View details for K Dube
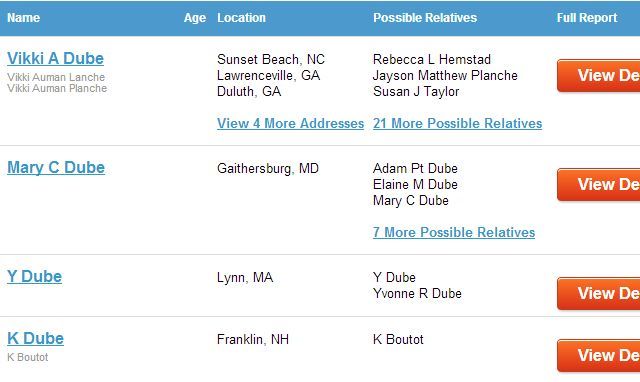 click(x=598, y=355)
